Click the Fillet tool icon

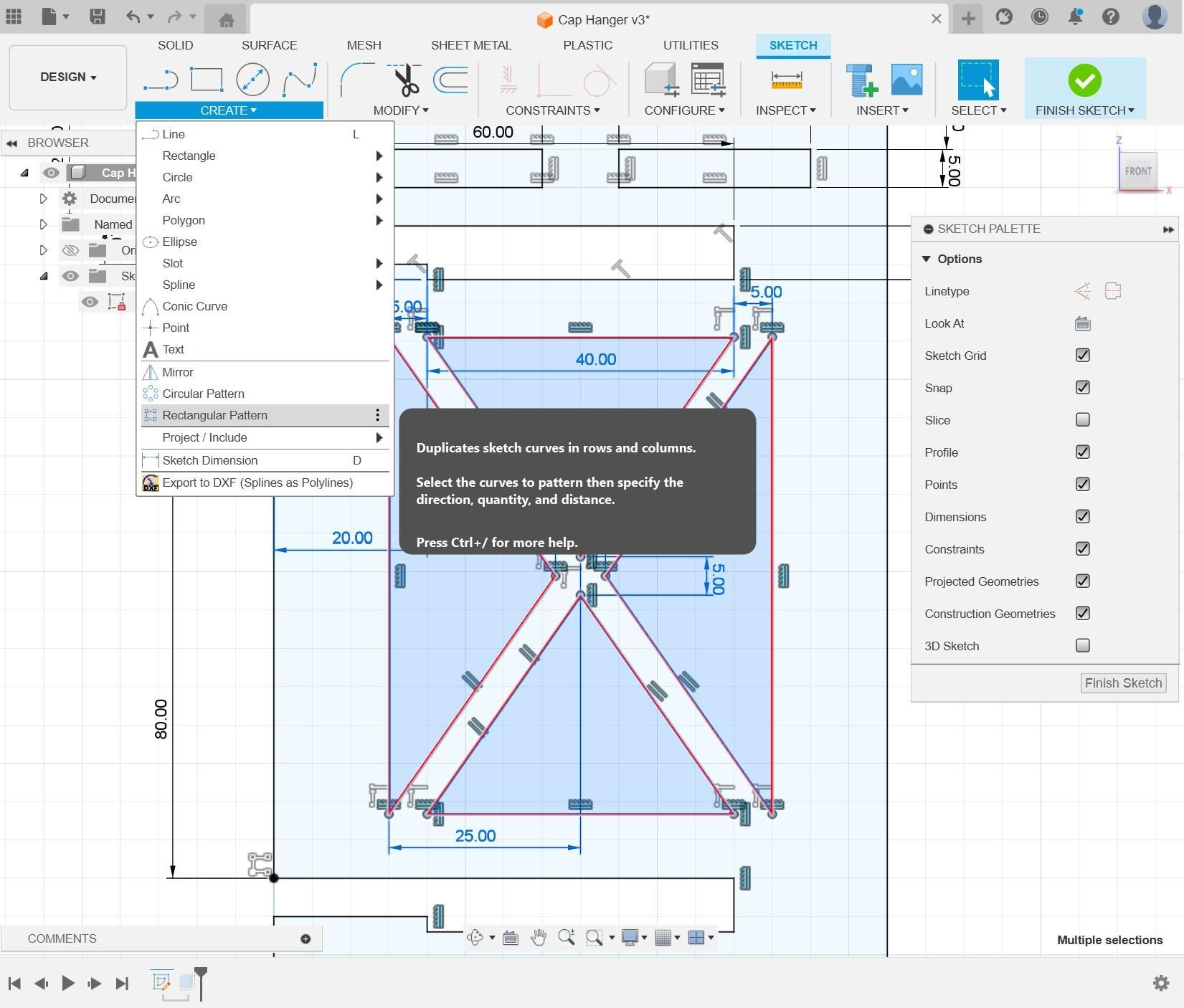356,80
